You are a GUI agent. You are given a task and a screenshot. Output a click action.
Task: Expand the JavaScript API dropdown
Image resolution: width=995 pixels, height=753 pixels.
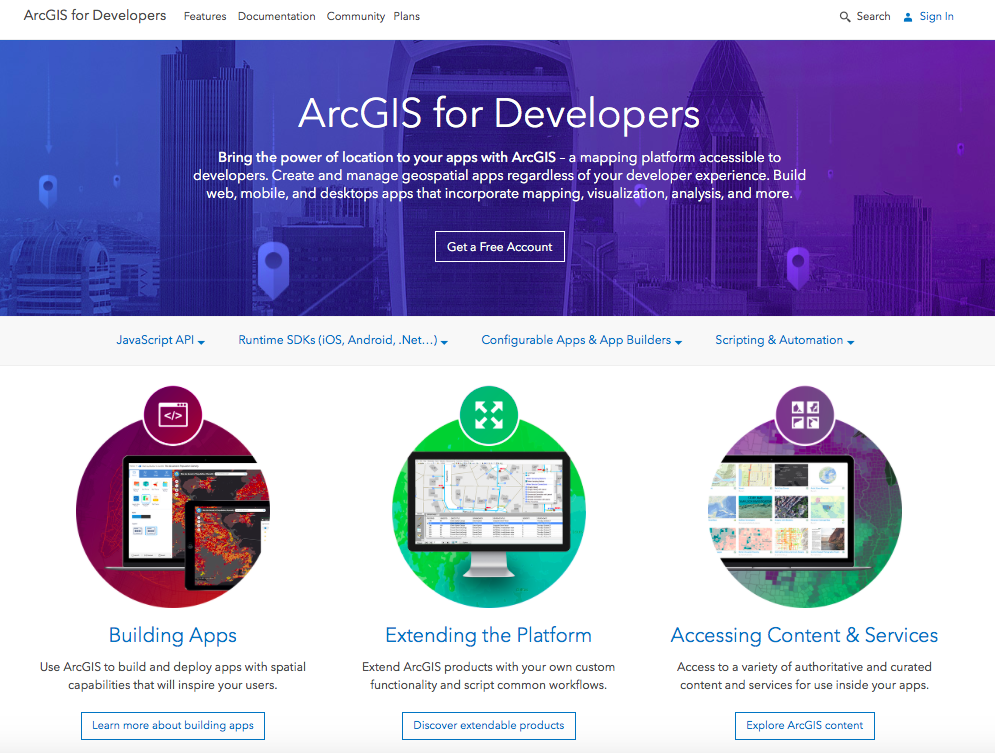coord(161,340)
